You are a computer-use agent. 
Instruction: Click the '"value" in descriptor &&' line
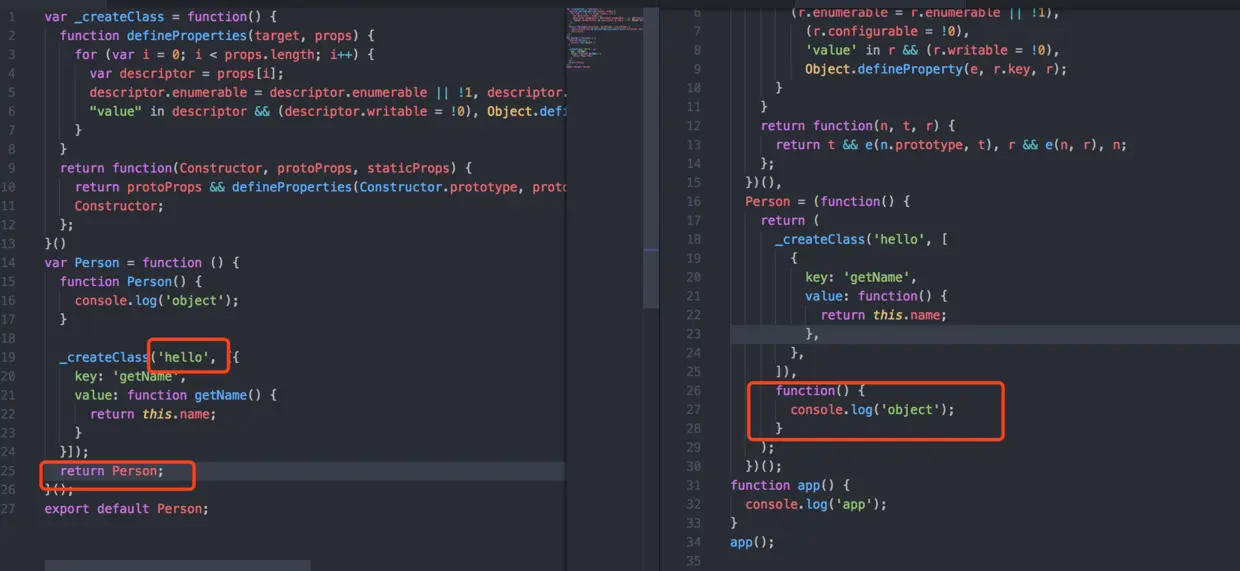tap(328, 112)
